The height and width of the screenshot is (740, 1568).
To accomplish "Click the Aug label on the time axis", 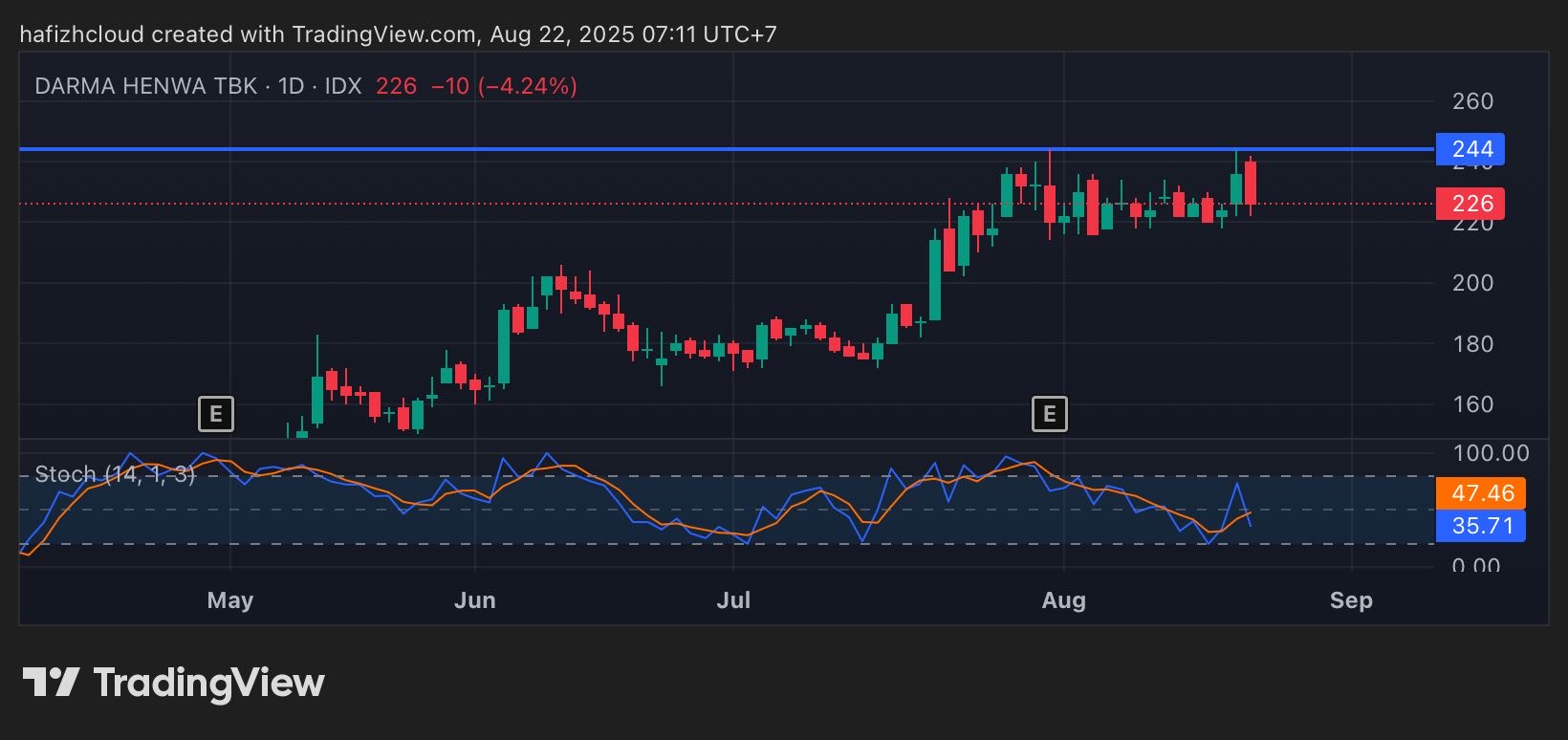I will pyautogui.click(x=1064, y=600).
